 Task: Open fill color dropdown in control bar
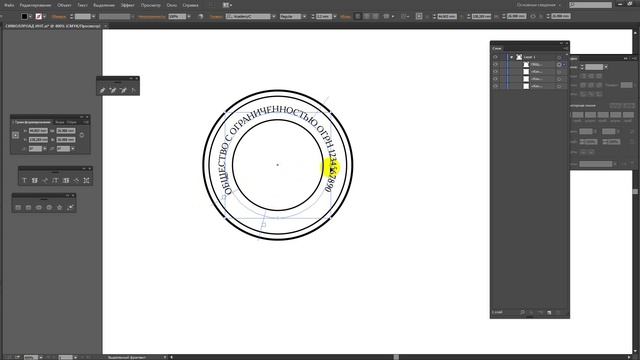click(31, 17)
